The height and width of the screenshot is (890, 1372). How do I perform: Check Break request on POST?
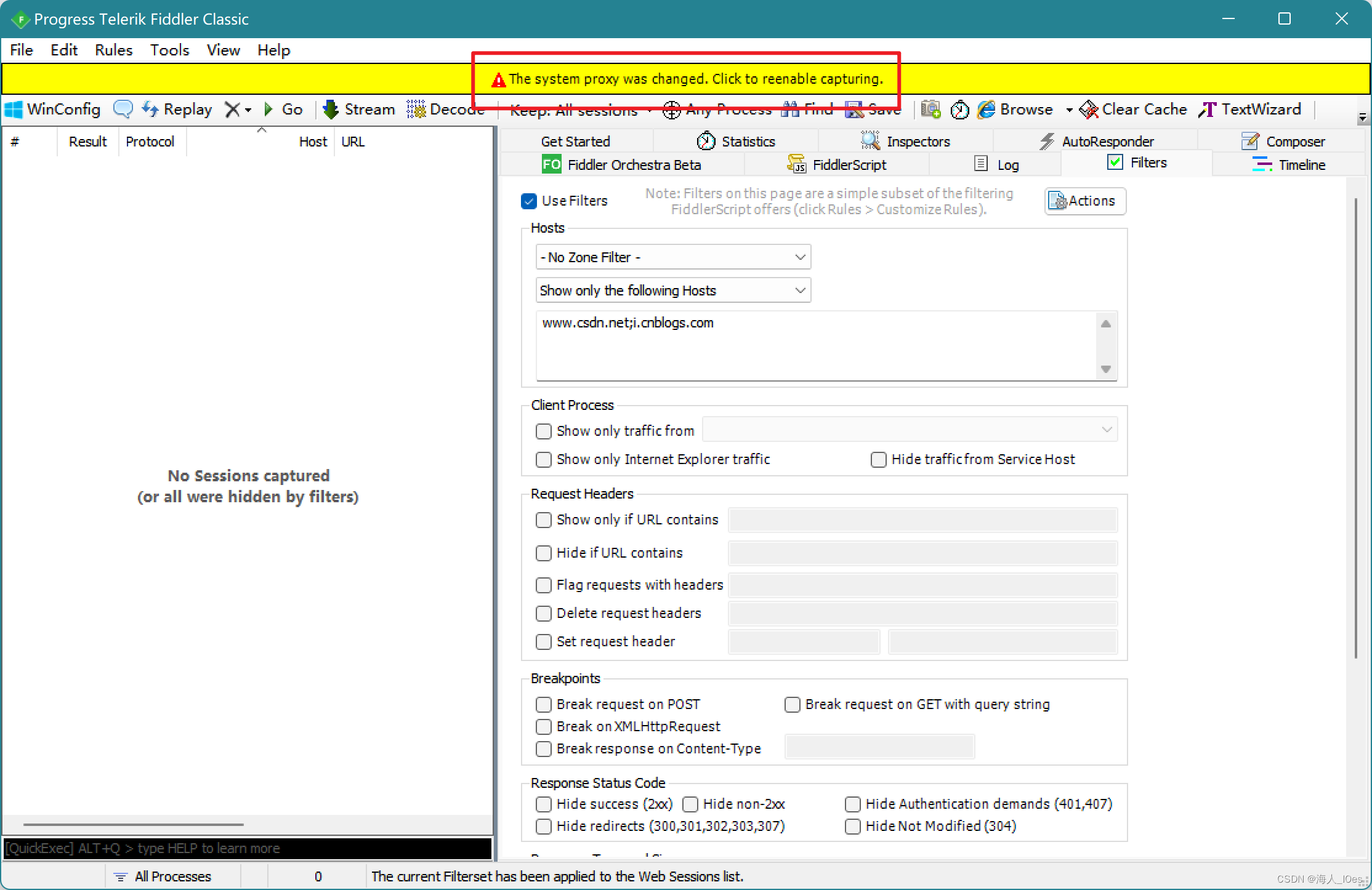pos(543,705)
